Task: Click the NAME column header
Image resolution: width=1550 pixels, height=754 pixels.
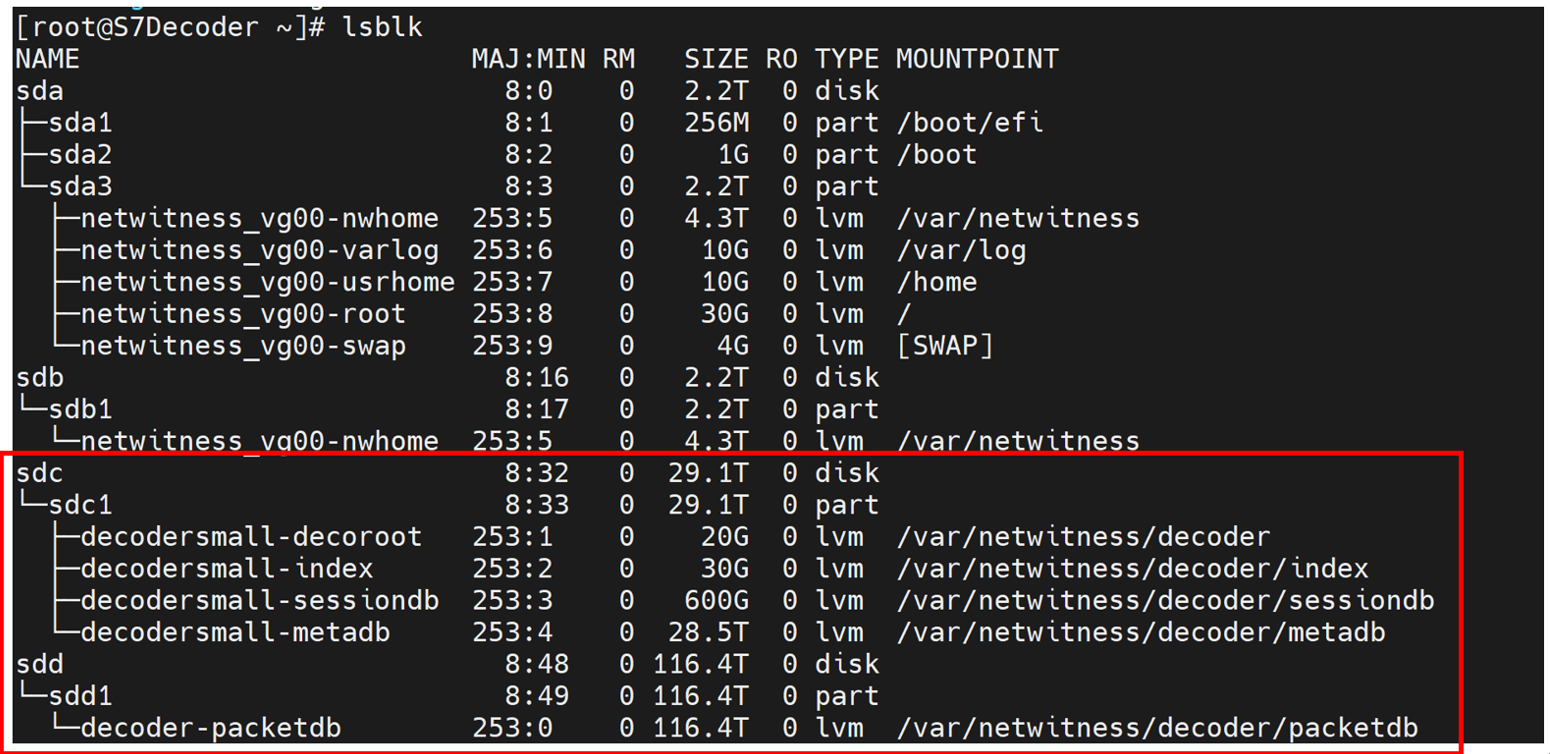Action: pyautogui.click(x=48, y=59)
